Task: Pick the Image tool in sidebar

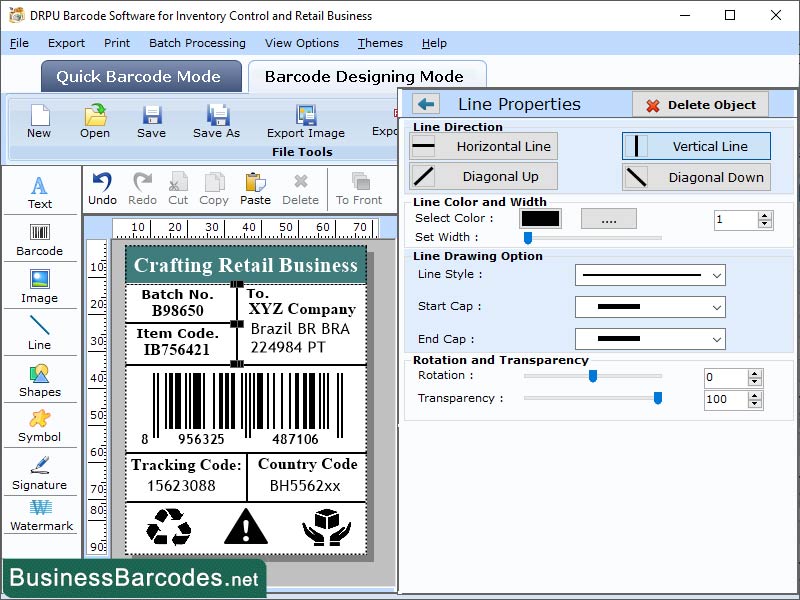Action: pos(40,286)
